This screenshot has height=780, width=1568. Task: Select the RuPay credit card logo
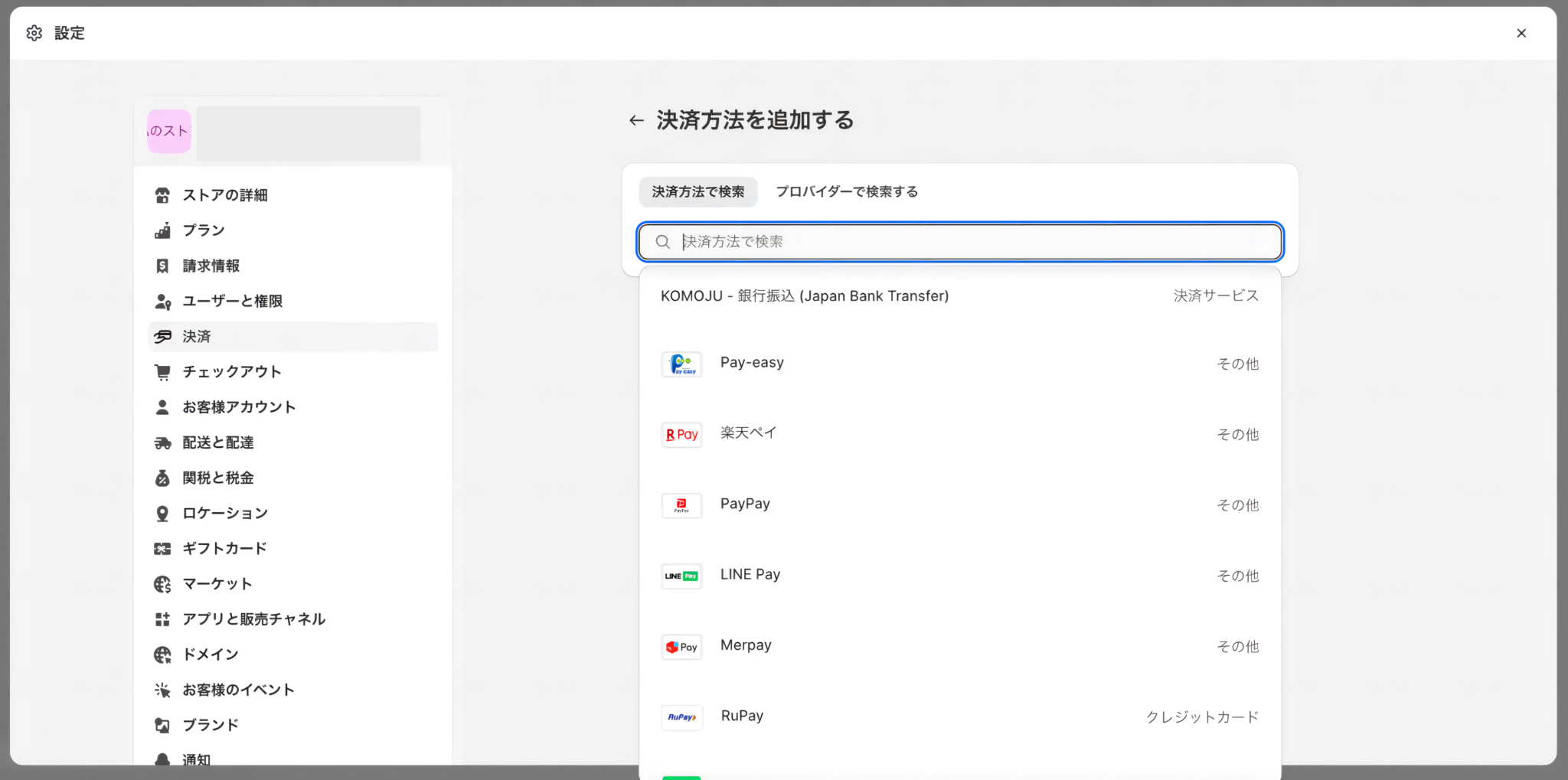tap(681, 717)
